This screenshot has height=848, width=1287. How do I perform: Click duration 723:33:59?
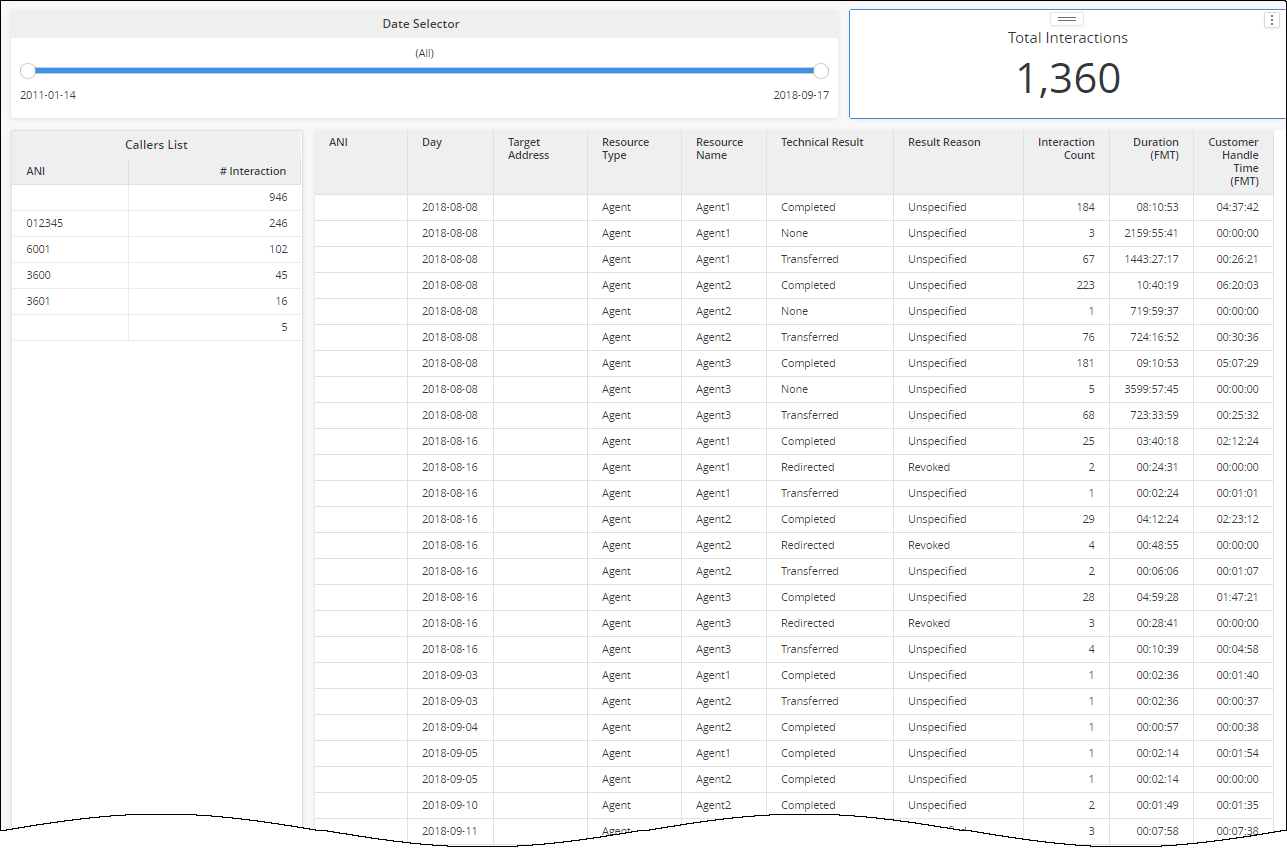[x=1154, y=415]
